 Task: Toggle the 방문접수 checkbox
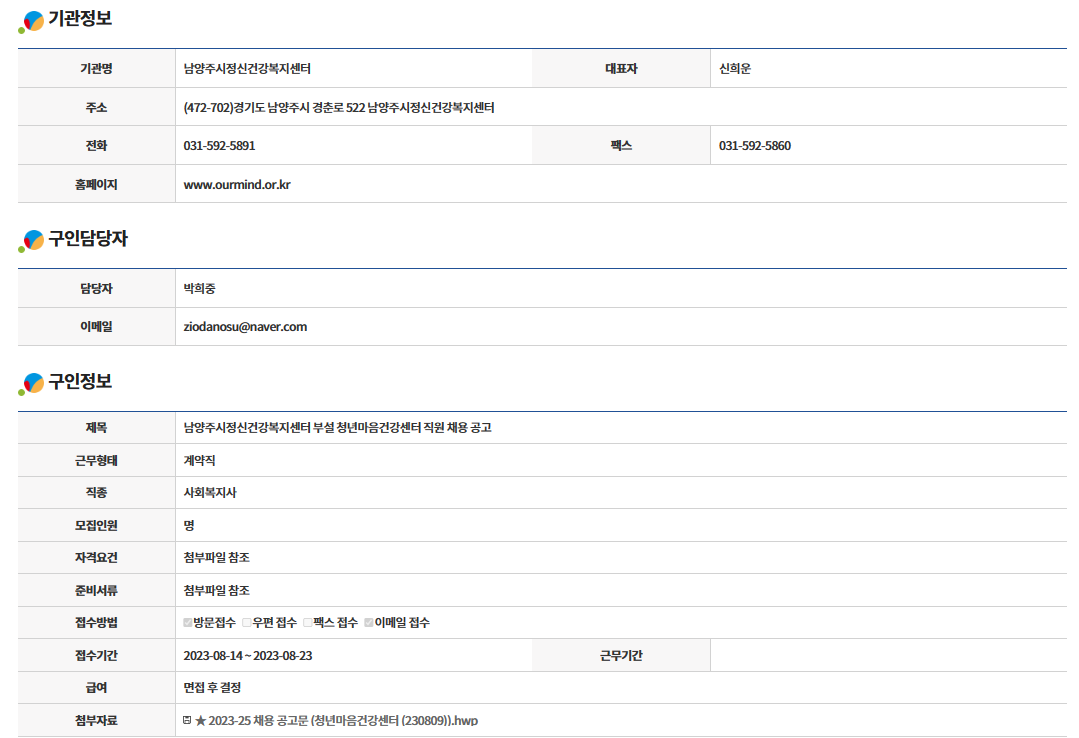tap(188, 623)
